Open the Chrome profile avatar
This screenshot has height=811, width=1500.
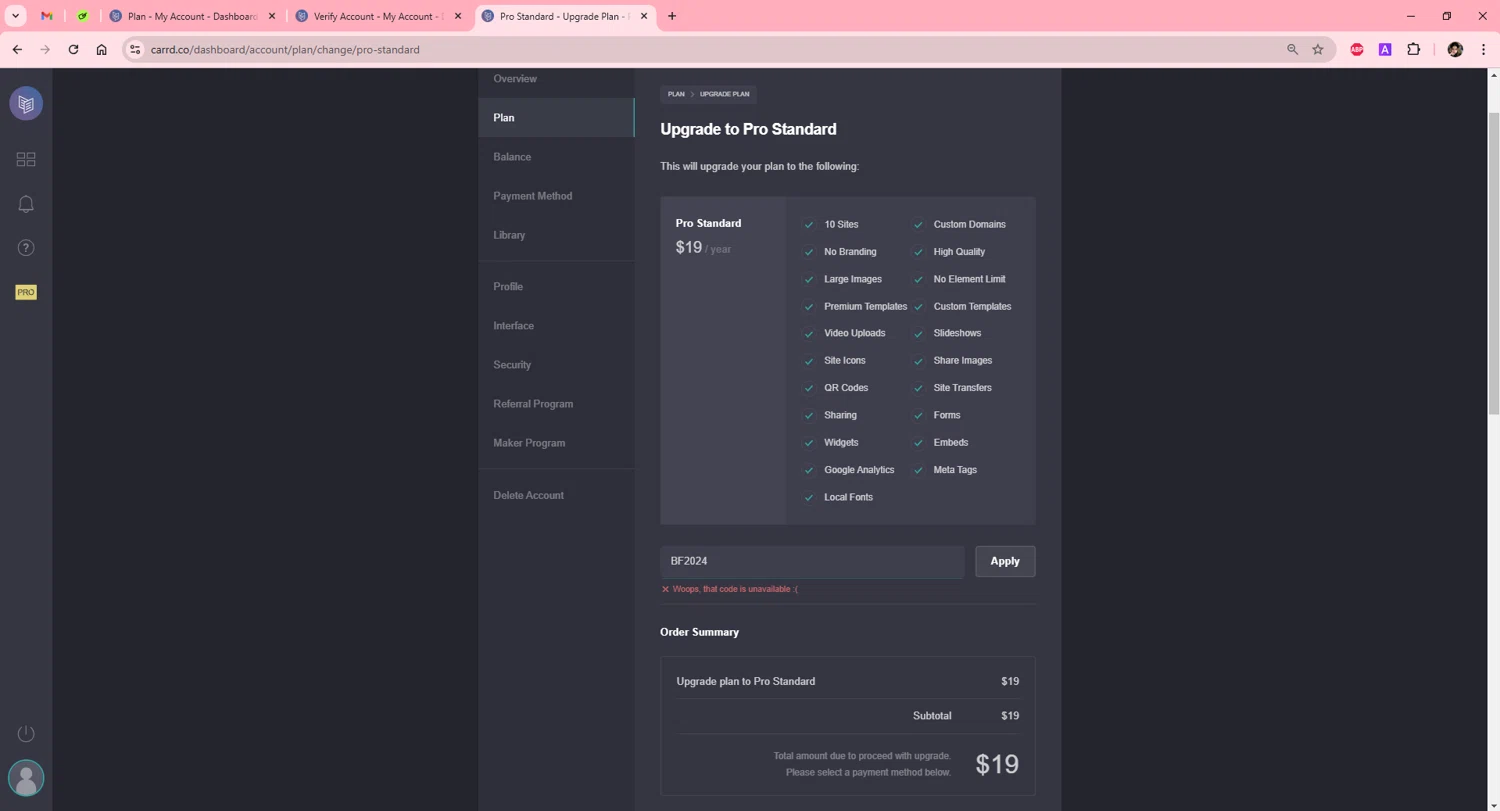(x=1455, y=49)
